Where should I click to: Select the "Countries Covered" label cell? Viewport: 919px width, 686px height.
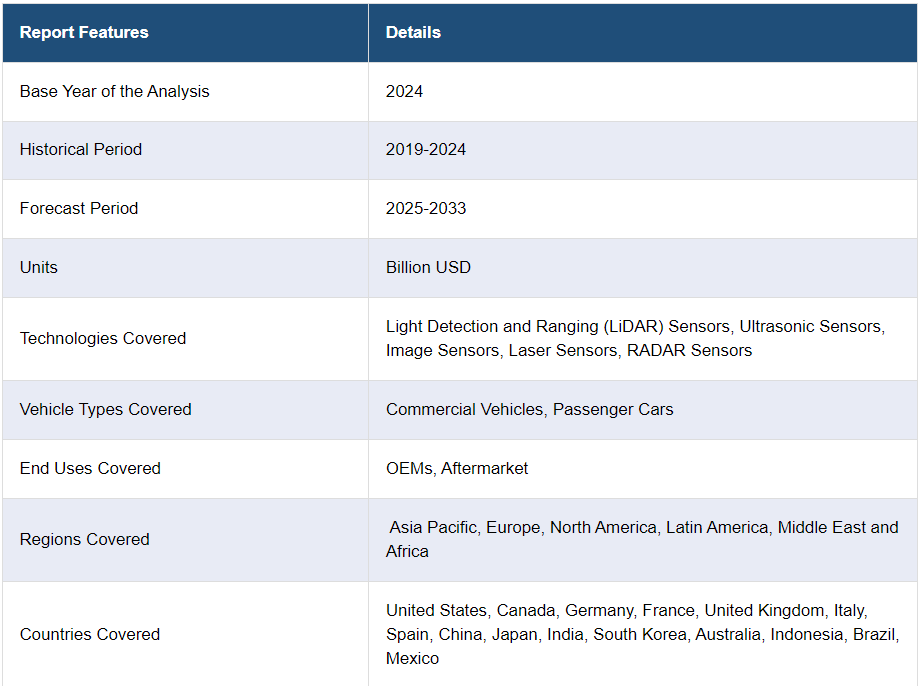coord(90,634)
